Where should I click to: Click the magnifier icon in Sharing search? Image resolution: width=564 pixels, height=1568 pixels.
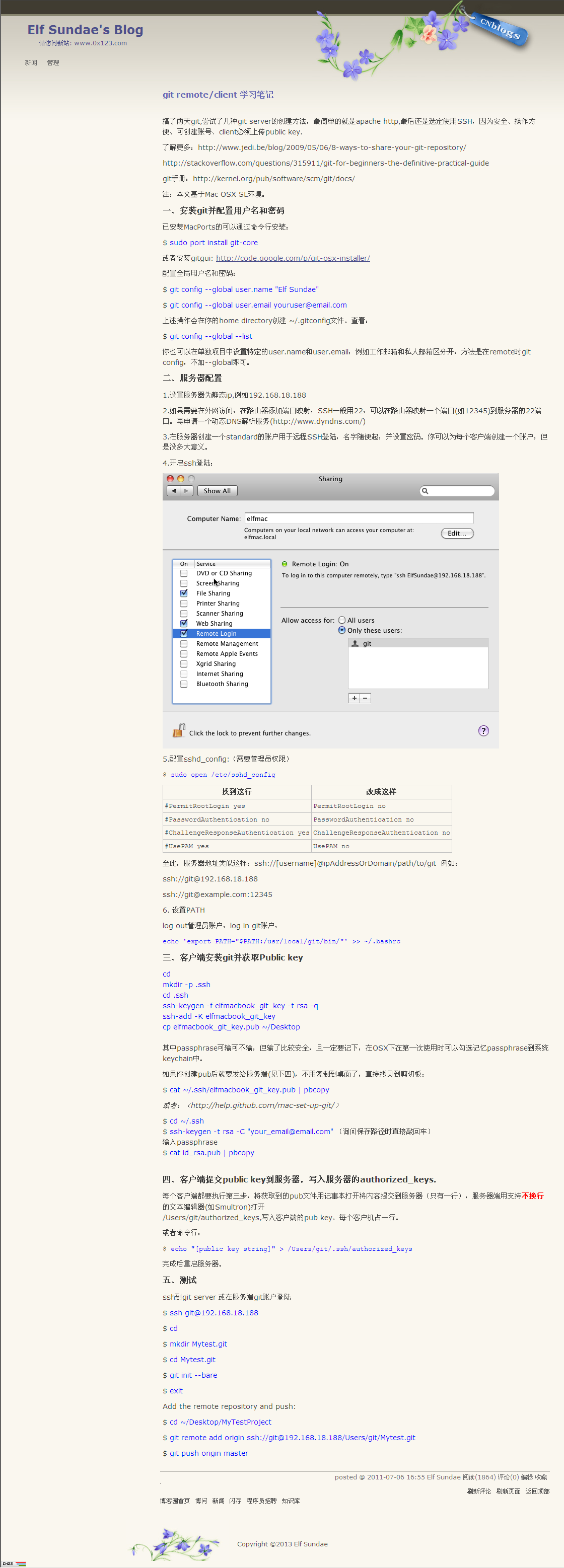[x=425, y=491]
